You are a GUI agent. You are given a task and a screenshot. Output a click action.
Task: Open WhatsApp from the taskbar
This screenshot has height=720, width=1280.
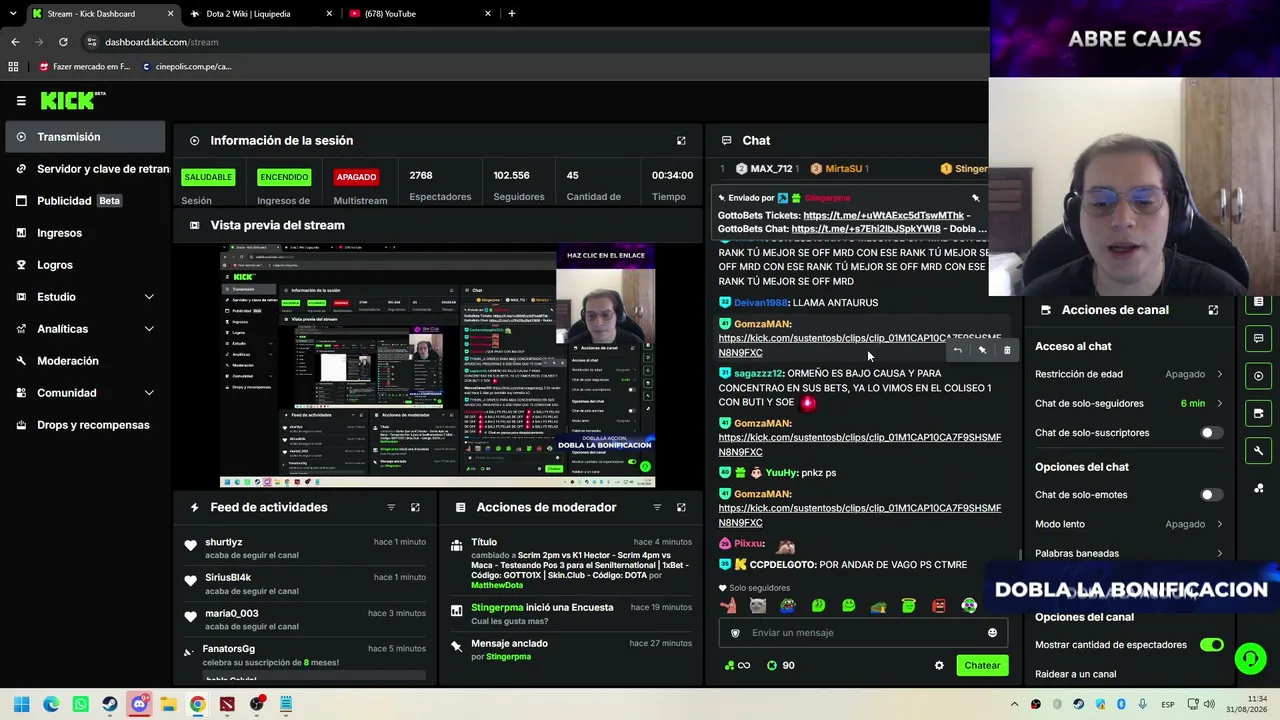pos(81,704)
